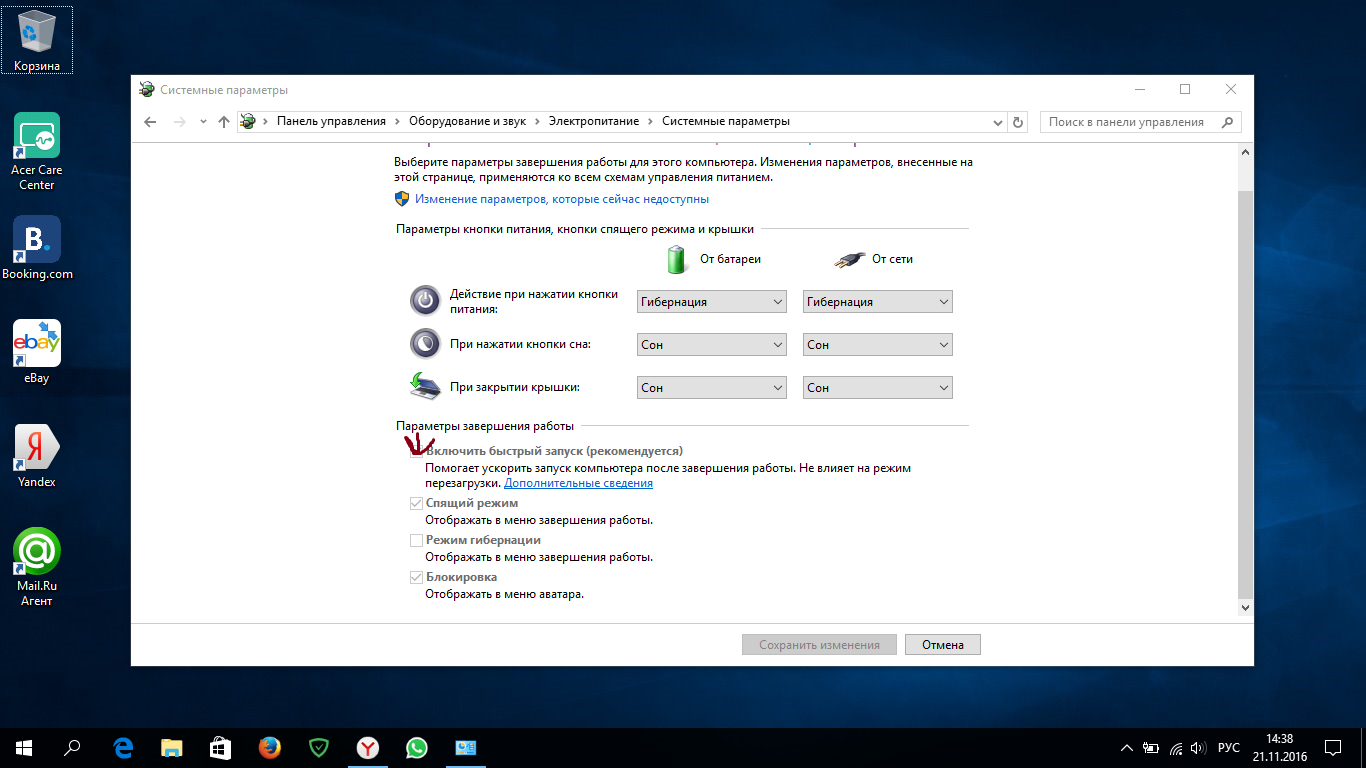1366x768 pixels.
Task: Click the lid-closing laptop icon
Action: [x=425, y=386]
